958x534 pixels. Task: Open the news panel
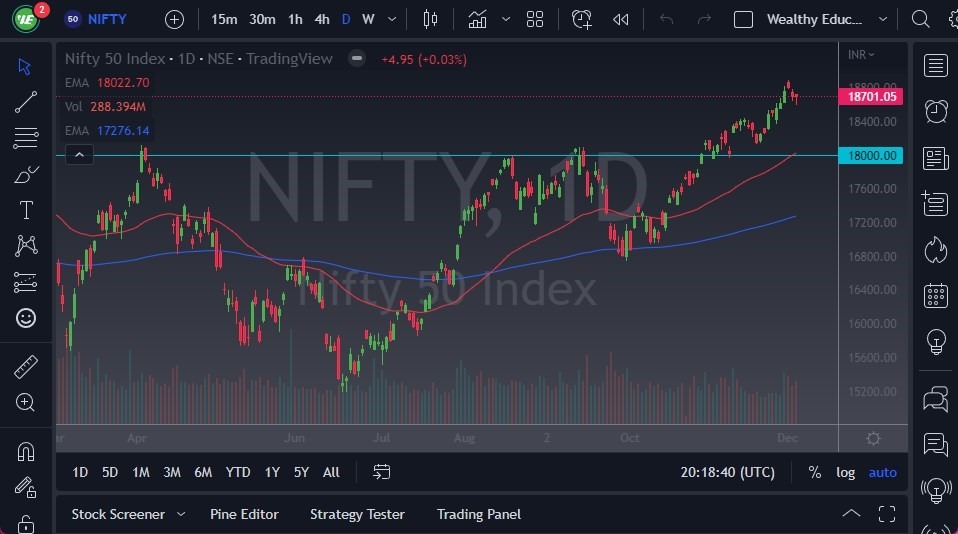[x=935, y=158]
